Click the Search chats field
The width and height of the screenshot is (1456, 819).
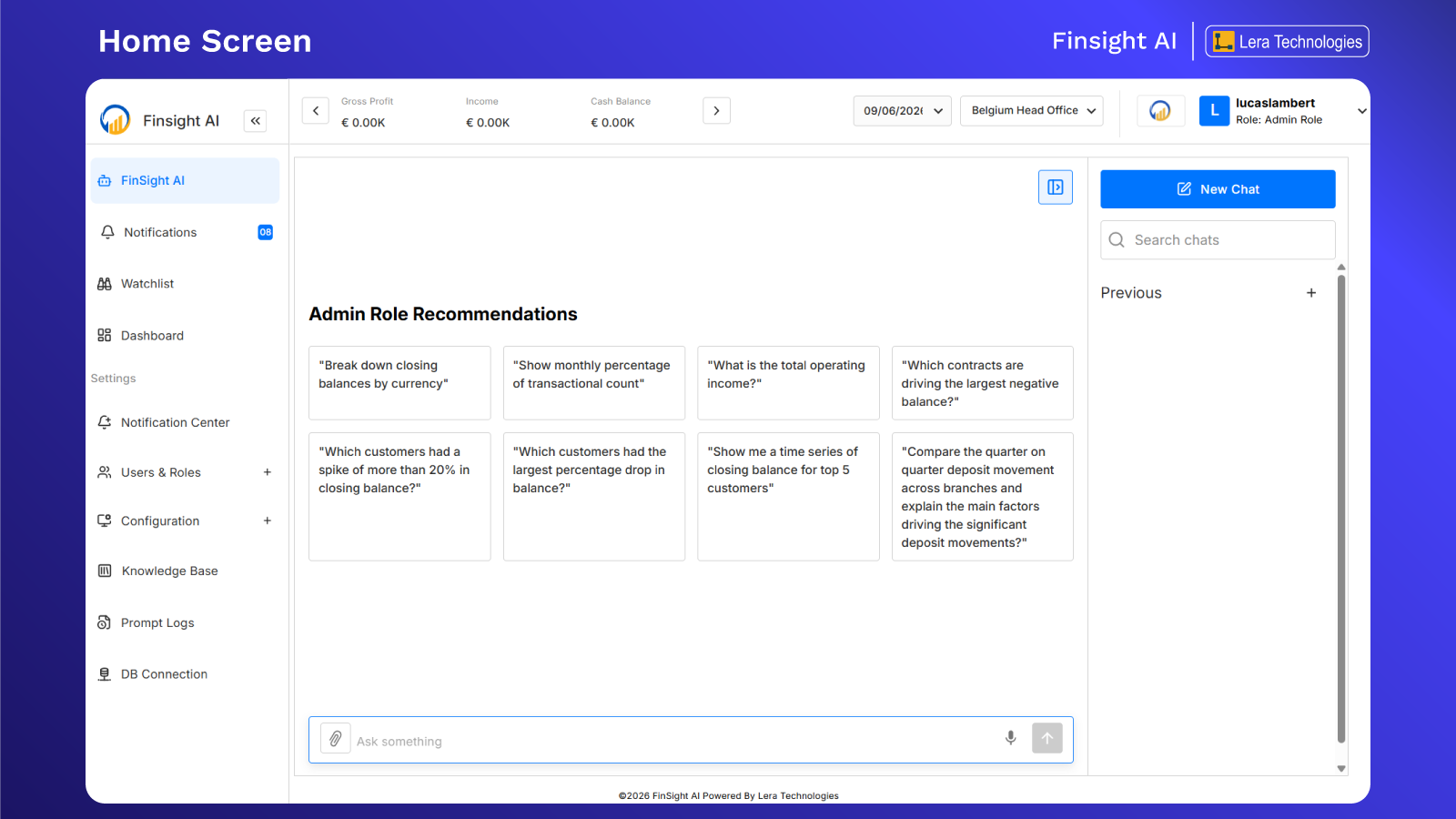click(x=1218, y=240)
